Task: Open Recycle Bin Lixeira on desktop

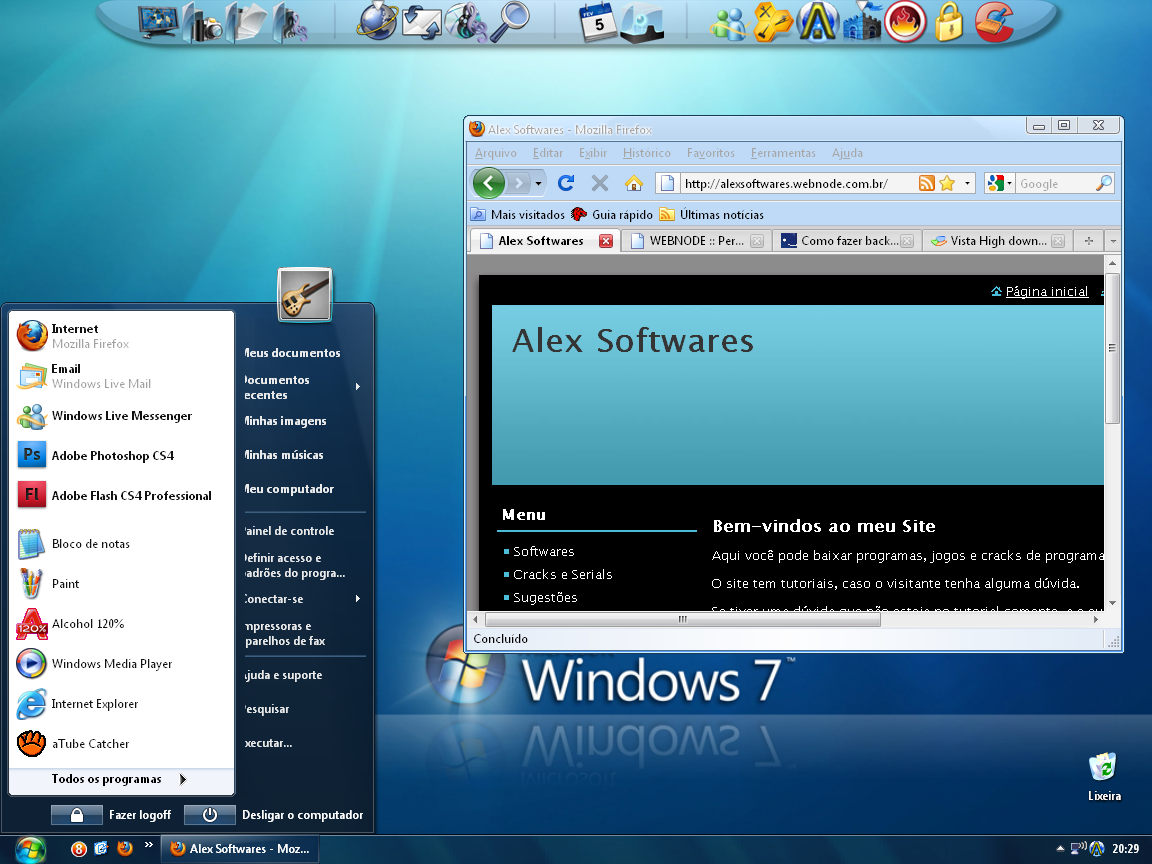Action: pyautogui.click(x=1103, y=768)
